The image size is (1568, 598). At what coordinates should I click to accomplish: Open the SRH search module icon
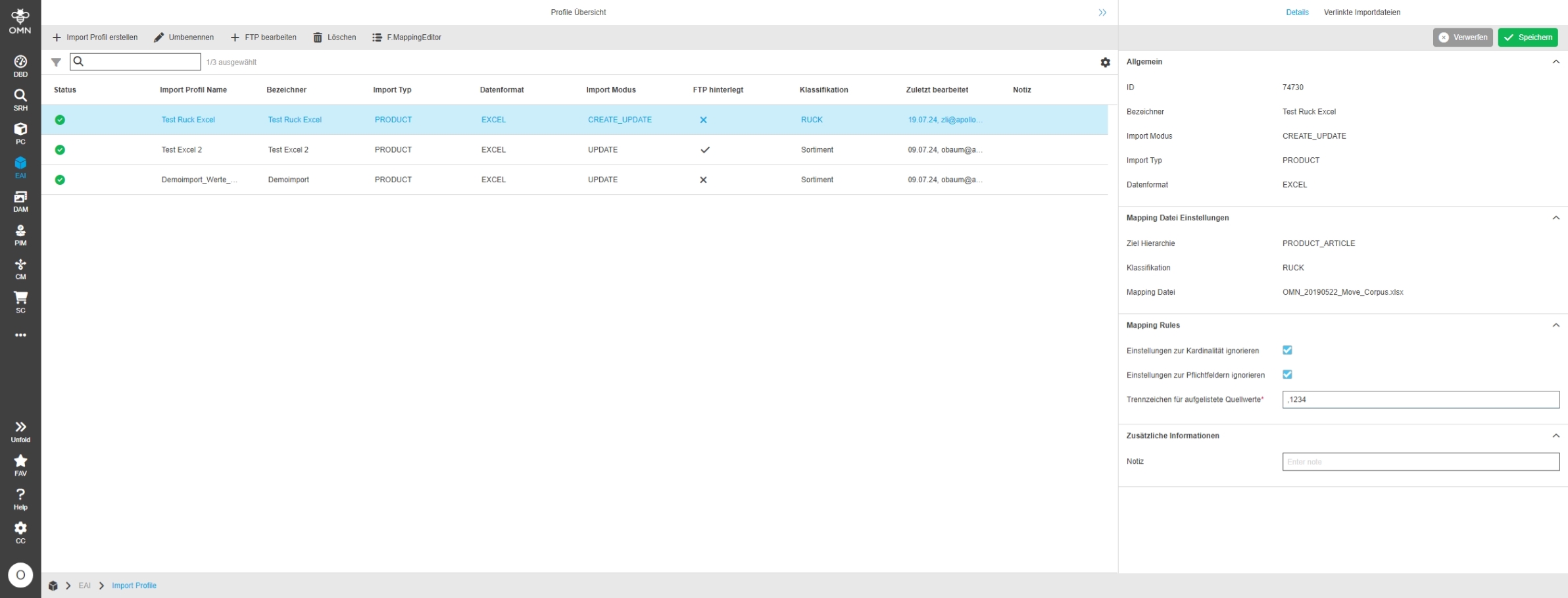coord(20,99)
